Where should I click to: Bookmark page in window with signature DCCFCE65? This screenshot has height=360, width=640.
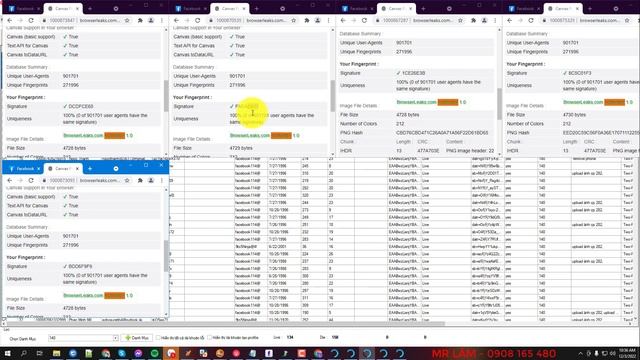coord(127,20)
